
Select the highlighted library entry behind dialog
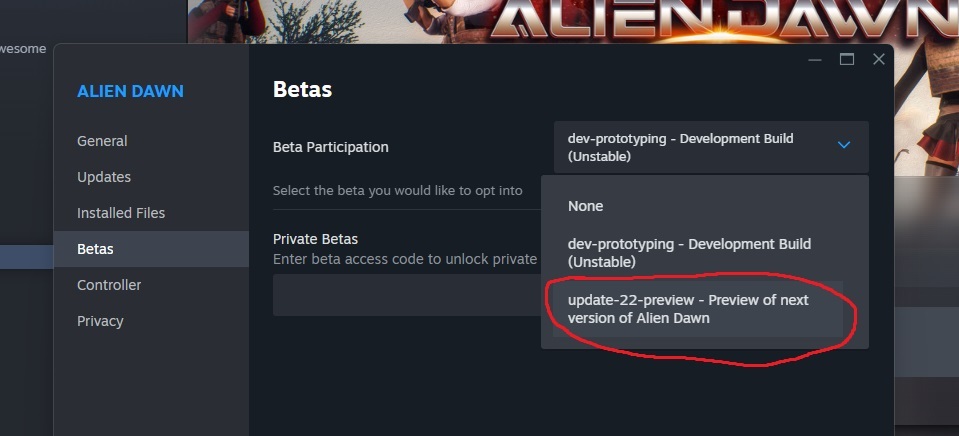(26, 257)
